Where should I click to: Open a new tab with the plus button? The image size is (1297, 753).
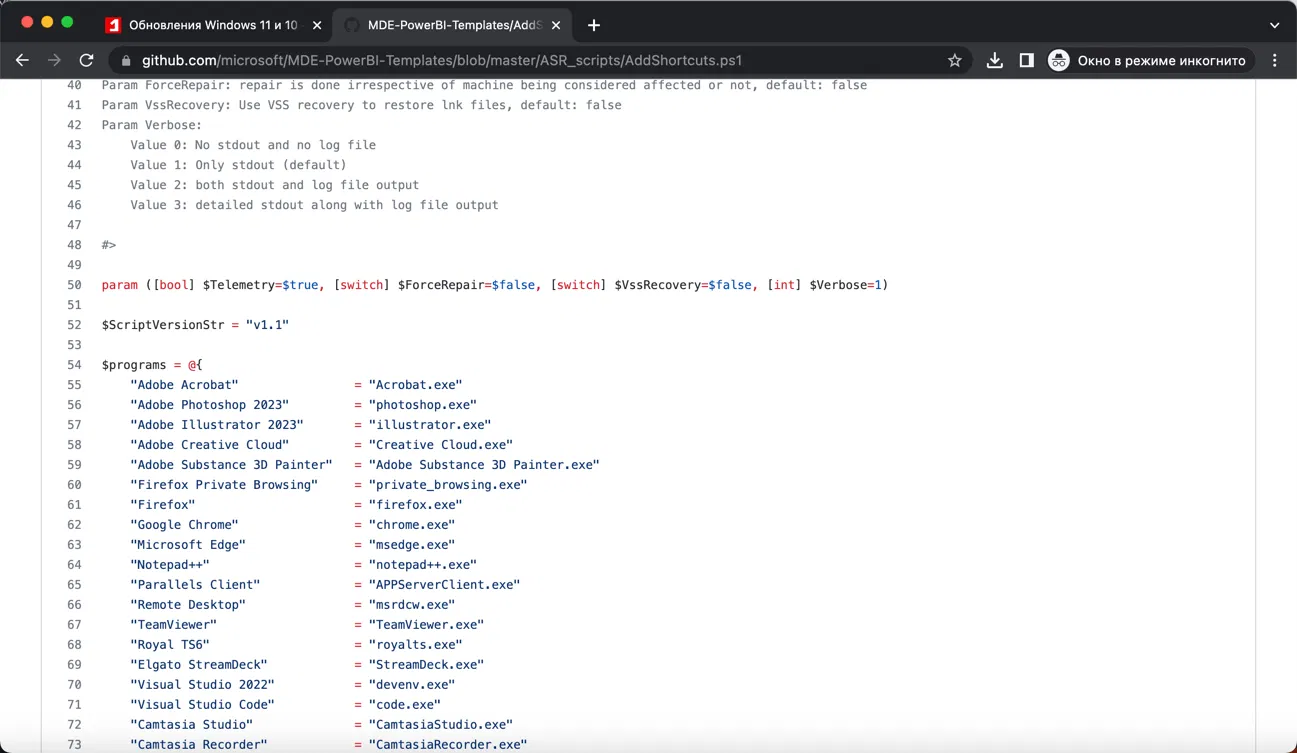click(x=594, y=25)
